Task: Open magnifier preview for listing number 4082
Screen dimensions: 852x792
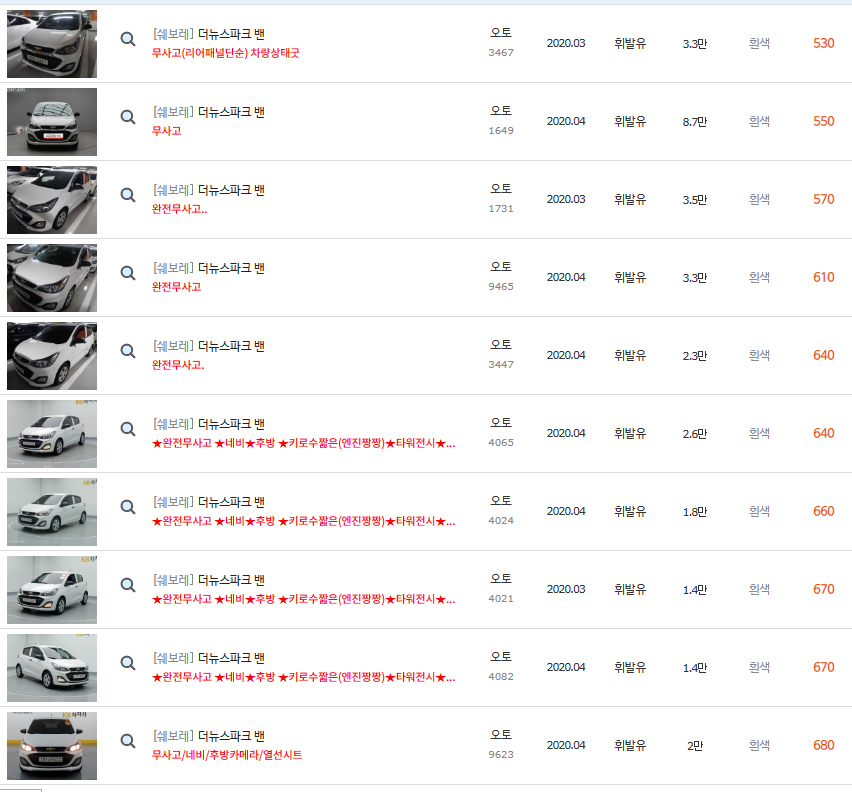Action: 128,663
